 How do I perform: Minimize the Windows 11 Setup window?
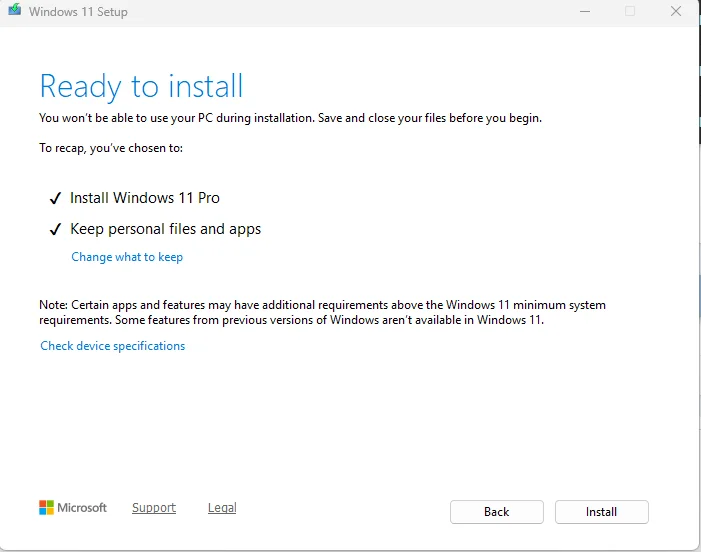tap(585, 12)
